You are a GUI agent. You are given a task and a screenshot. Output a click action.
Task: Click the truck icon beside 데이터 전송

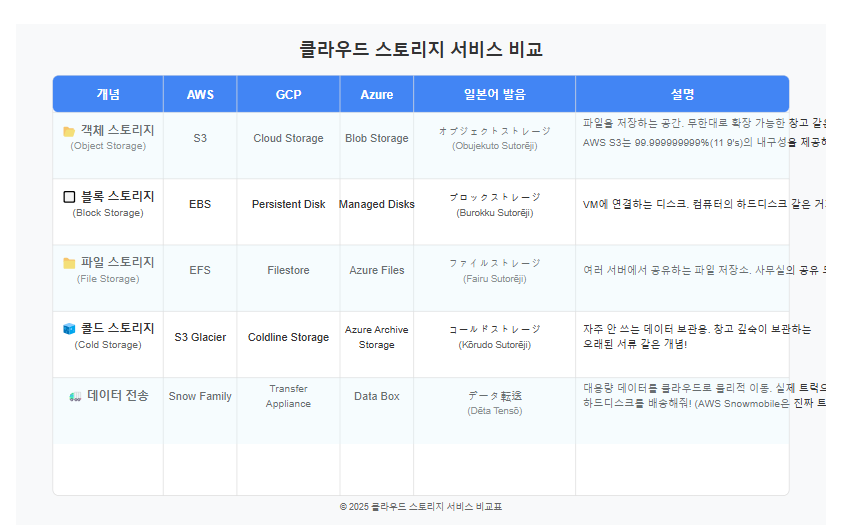coord(75,396)
